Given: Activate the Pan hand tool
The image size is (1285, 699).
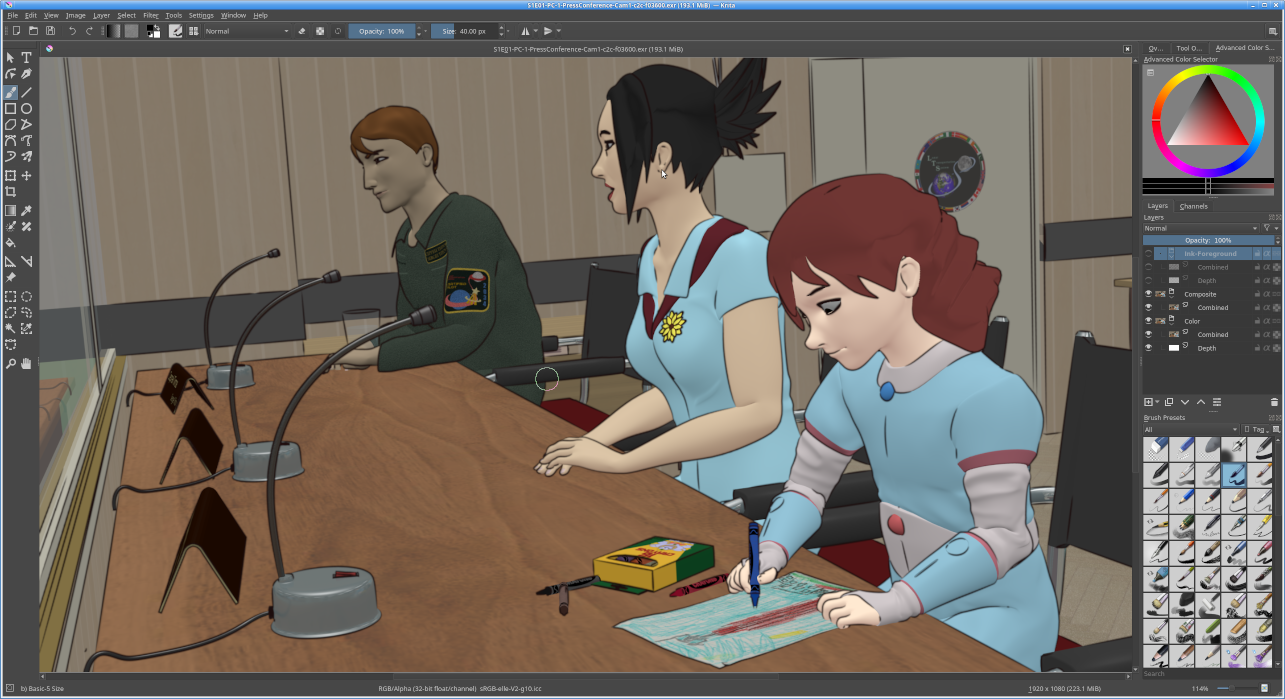Looking at the screenshot, I should (27, 363).
